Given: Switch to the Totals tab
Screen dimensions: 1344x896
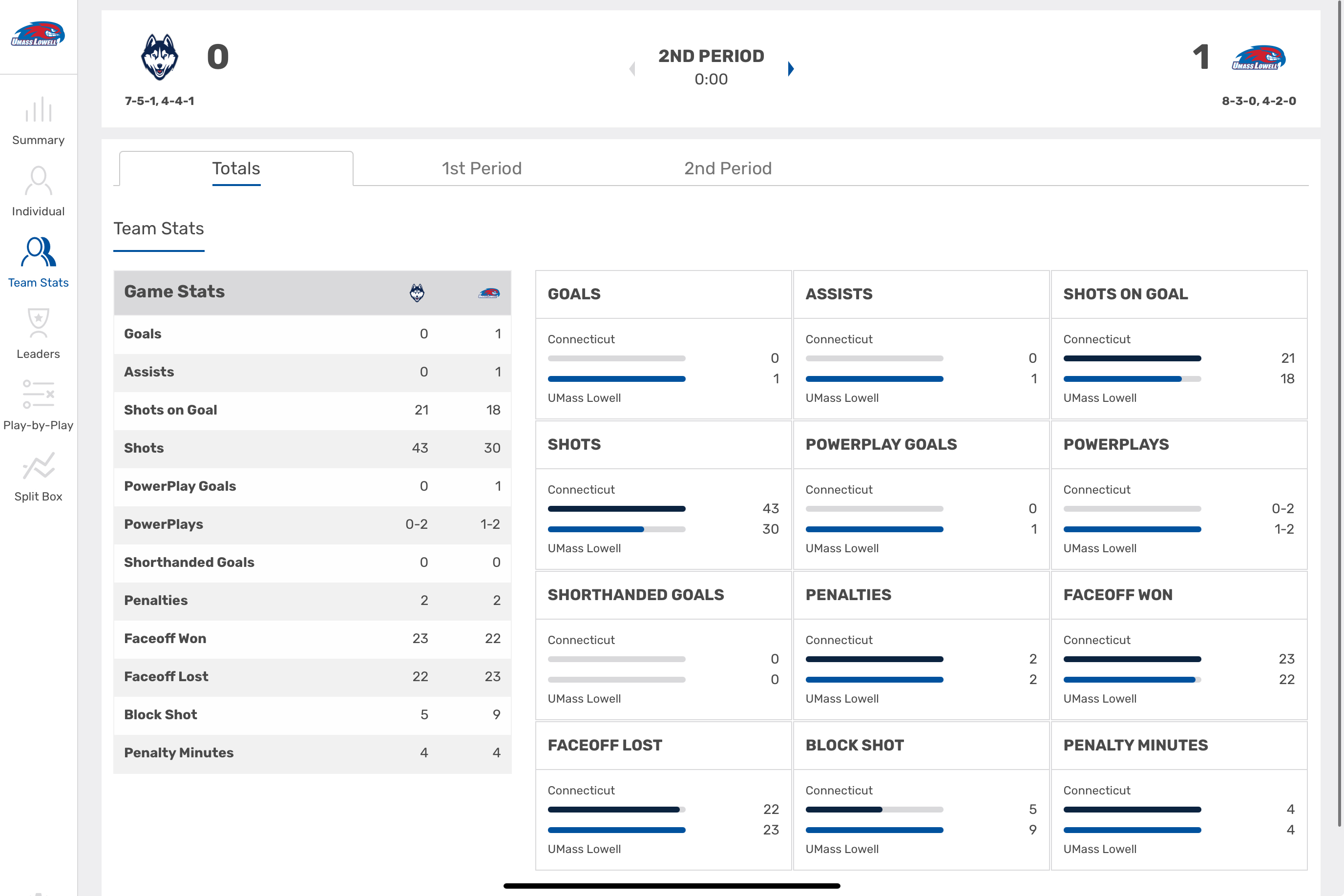Looking at the screenshot, I should (x=236, y=168).
